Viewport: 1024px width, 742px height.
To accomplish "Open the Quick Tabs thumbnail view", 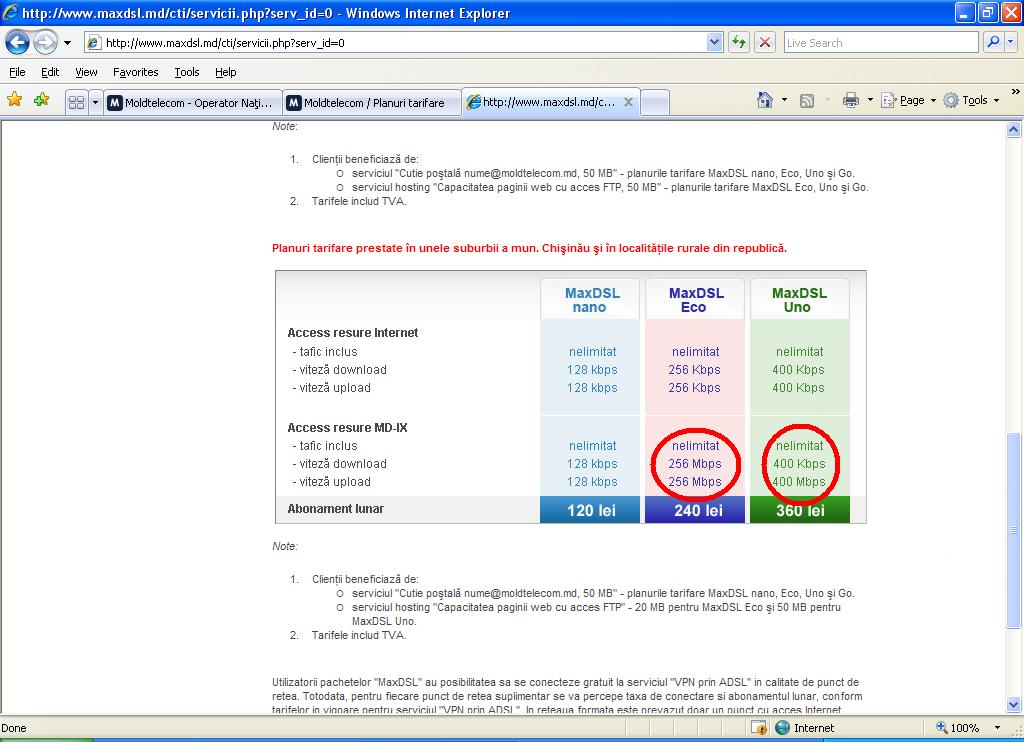I will tap(76, 102).
